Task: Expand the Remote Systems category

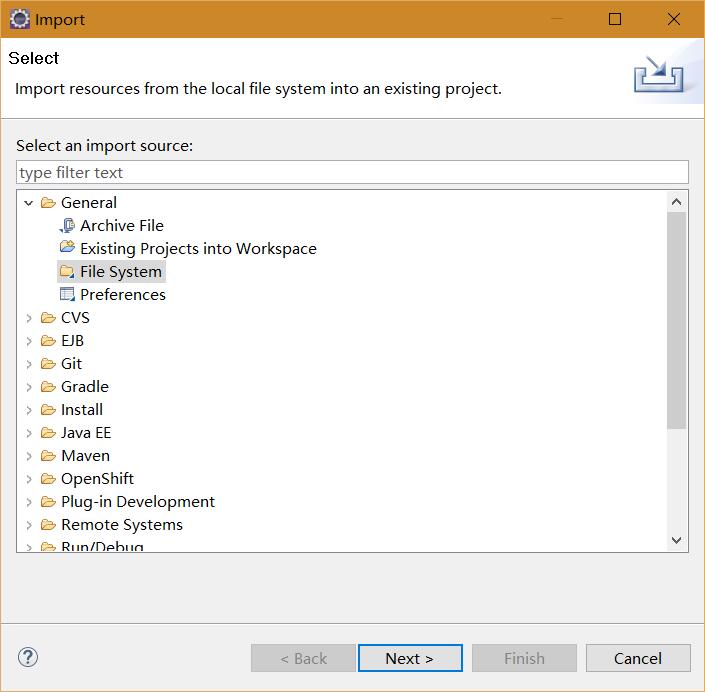Action: (x=29, y=525)
